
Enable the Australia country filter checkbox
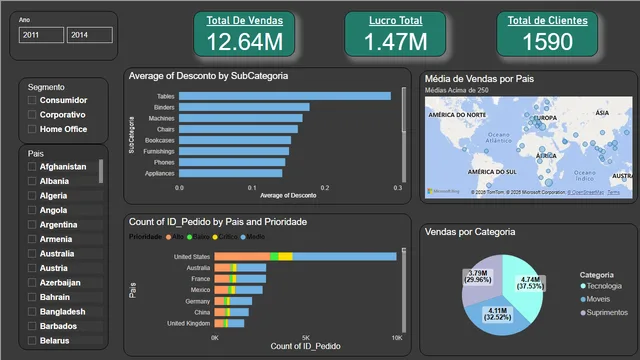pos(32,253)
